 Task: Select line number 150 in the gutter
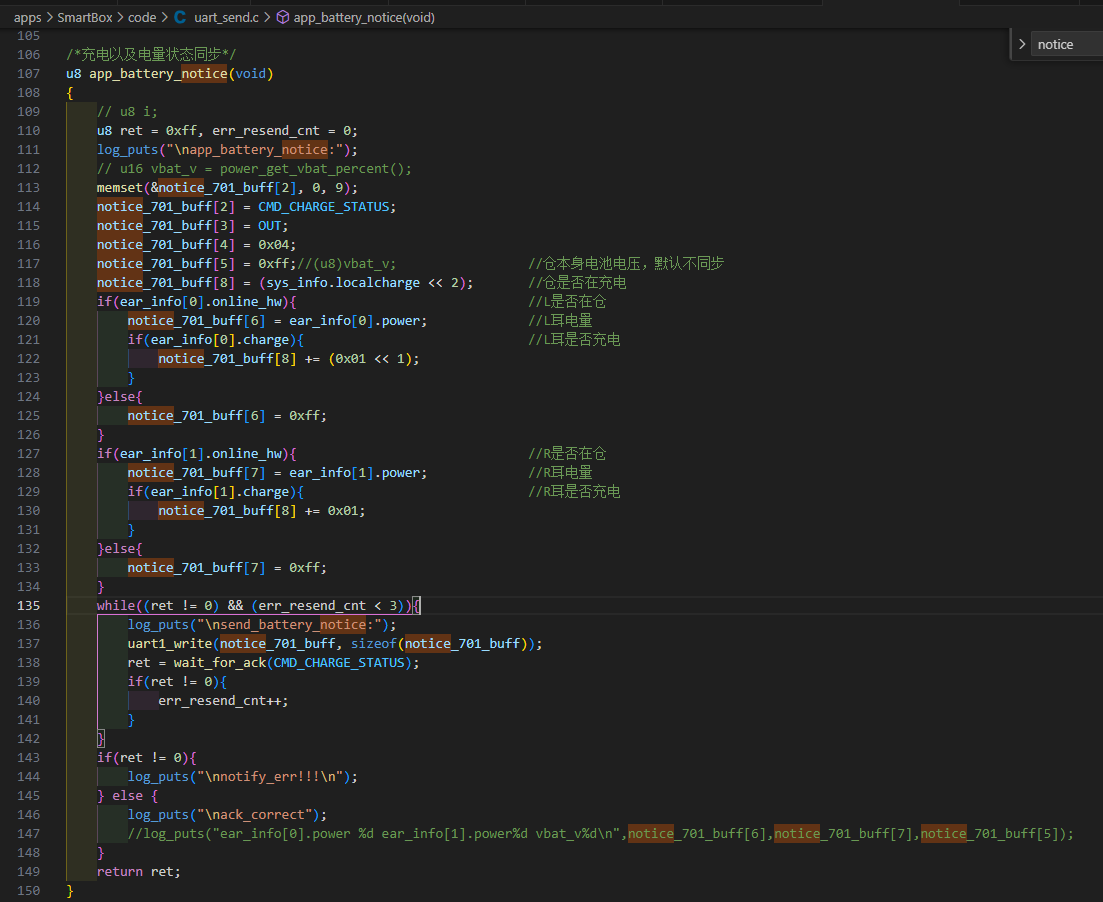pyautogui.click(x=29, y=890)
